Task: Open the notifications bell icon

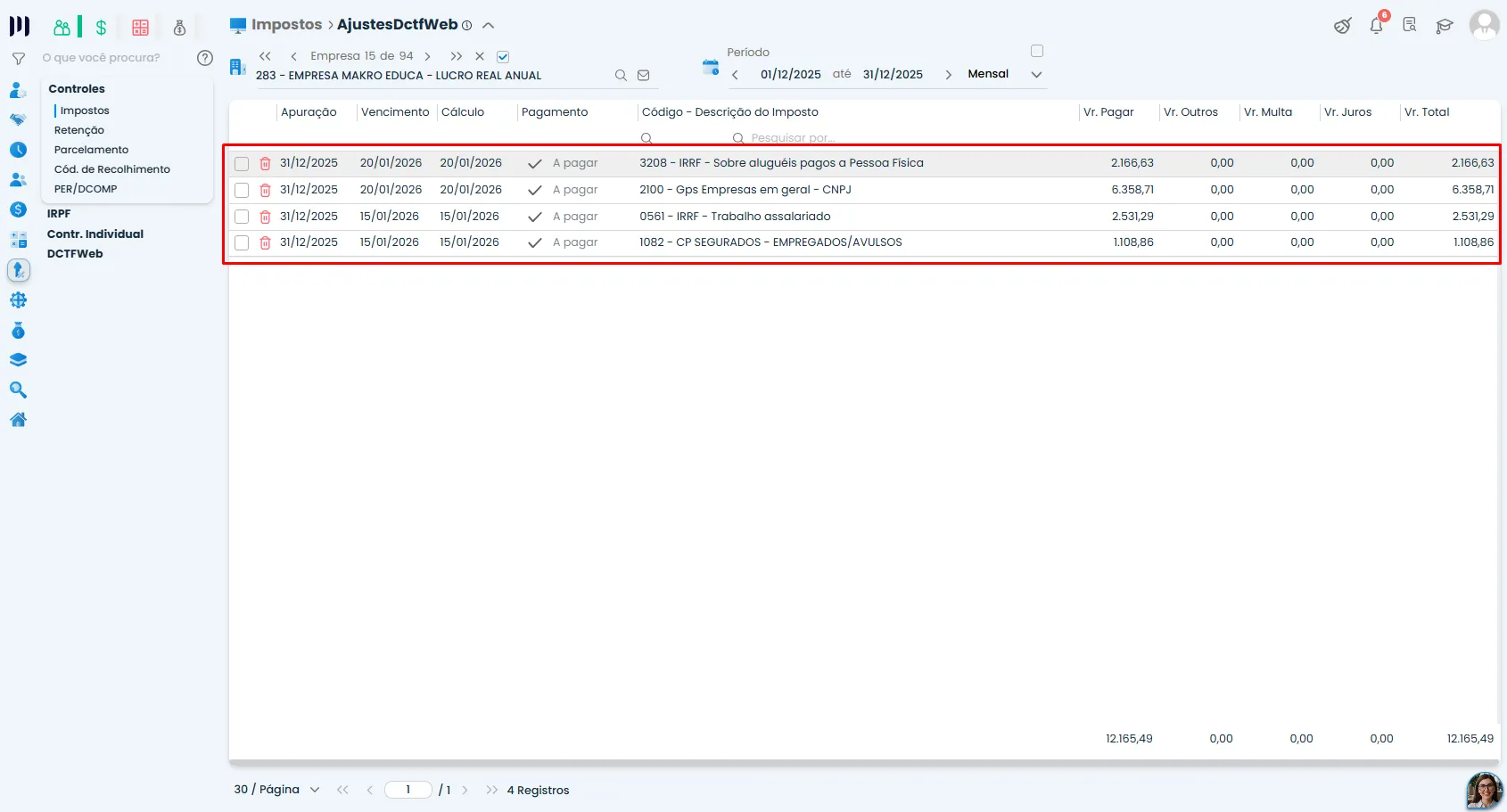Action: 1376,26
